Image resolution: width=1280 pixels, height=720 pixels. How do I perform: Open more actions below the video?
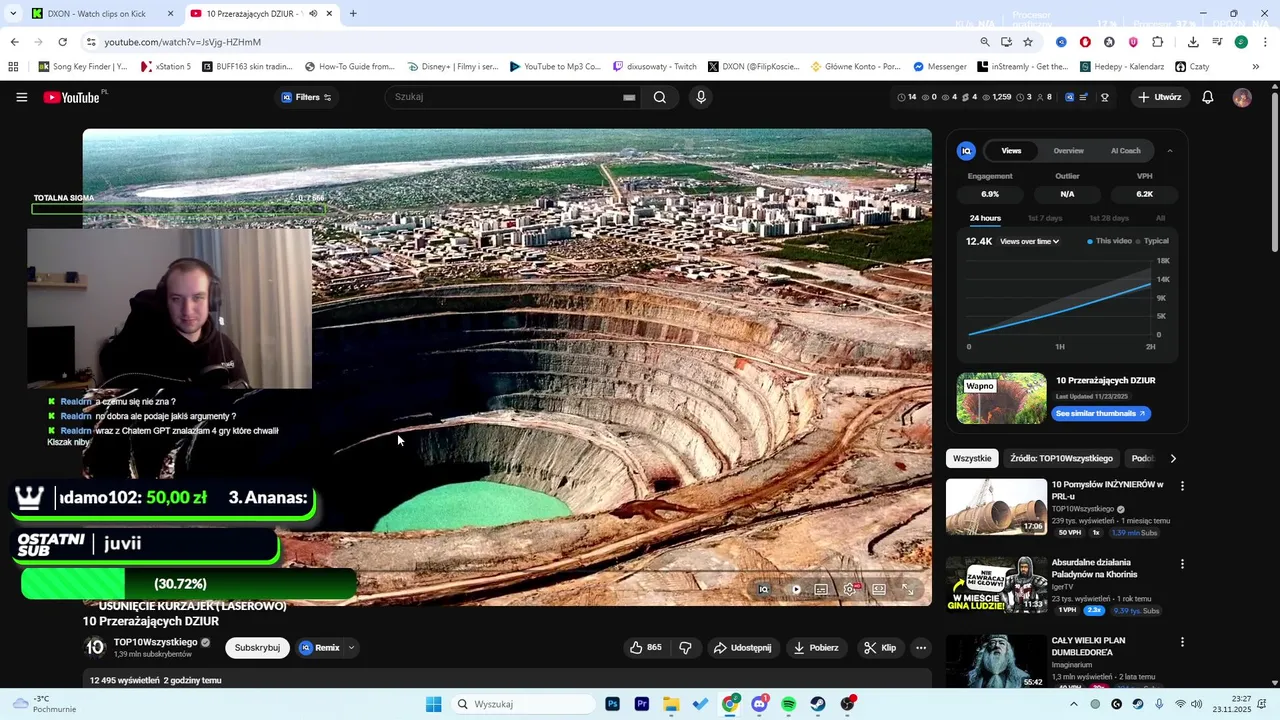[921, 647]
